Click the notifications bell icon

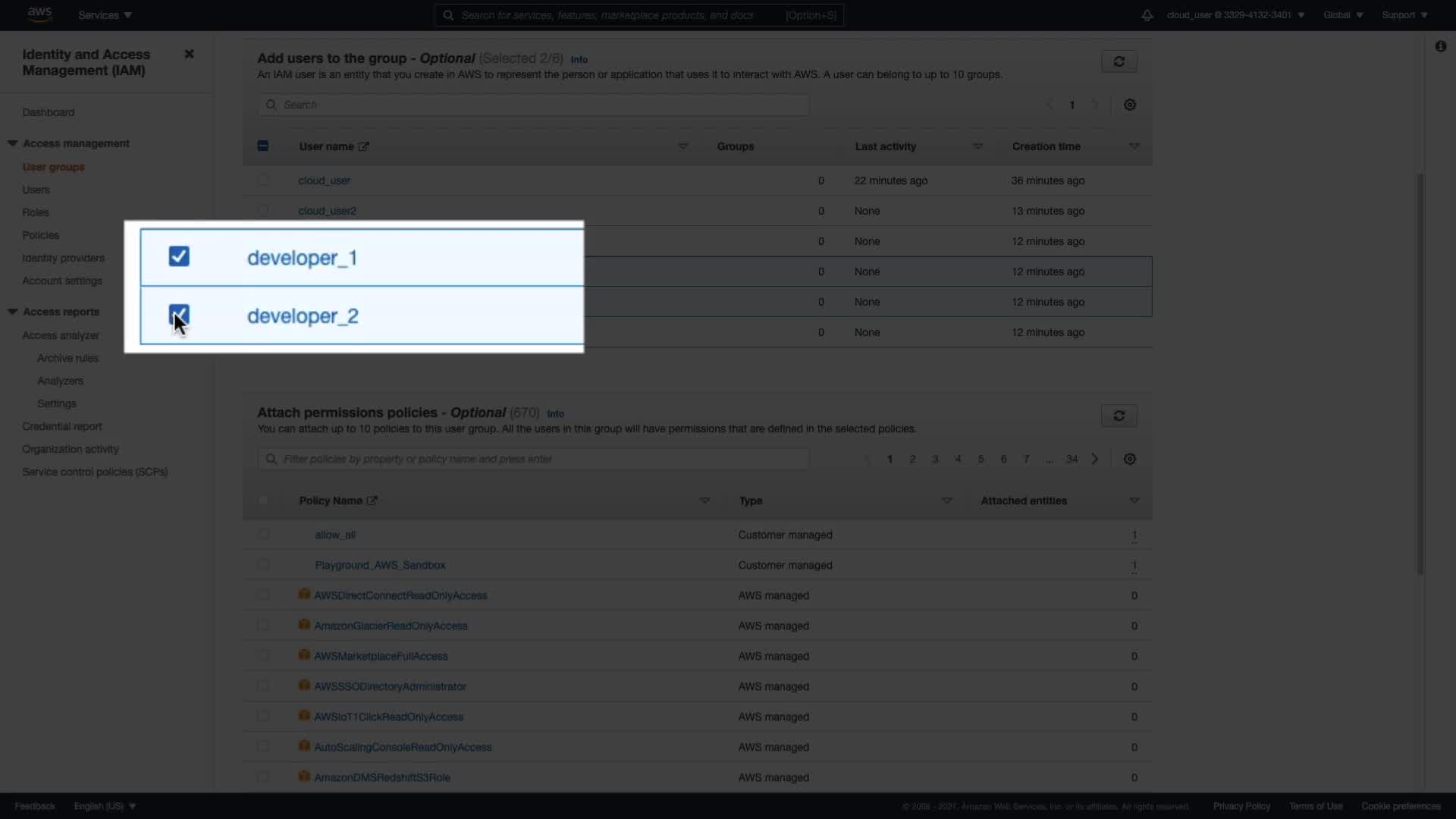tap(1147, 15)
